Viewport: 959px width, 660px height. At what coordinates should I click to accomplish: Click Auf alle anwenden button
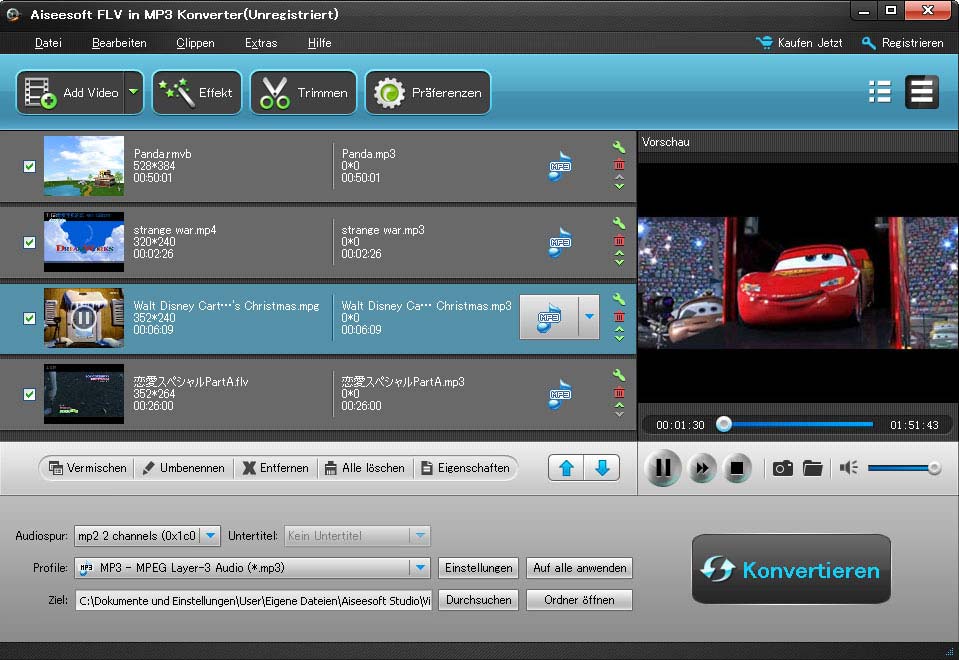point(579,568)
